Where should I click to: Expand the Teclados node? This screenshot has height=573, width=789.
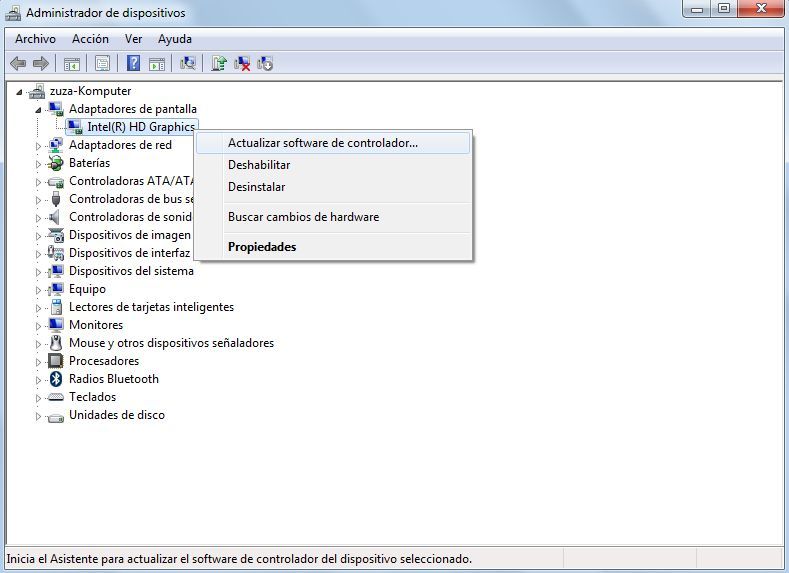pyautogui.click(x=38, y=398)
